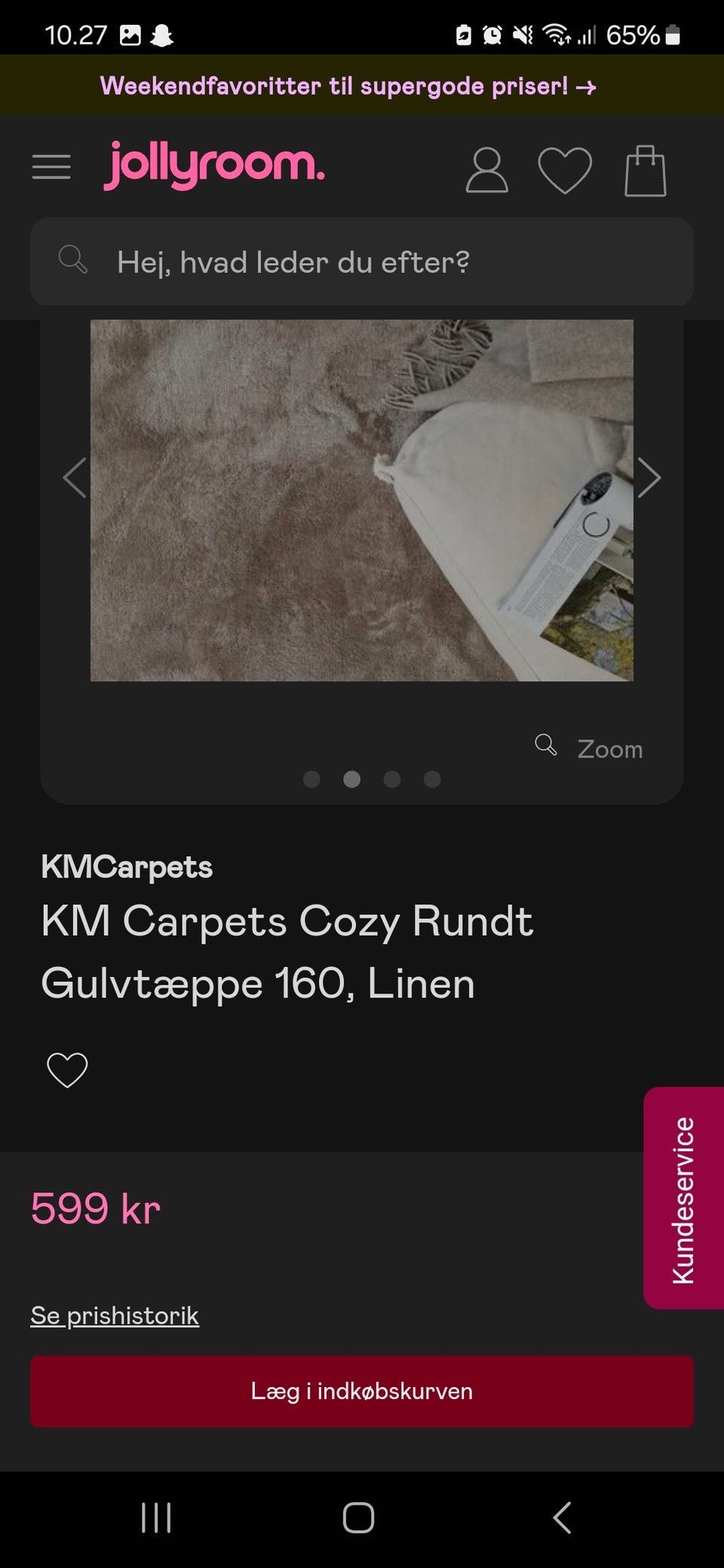Tap the jollyroom logo
Screen dimensions: 724x1568
[x=214, y=165]
